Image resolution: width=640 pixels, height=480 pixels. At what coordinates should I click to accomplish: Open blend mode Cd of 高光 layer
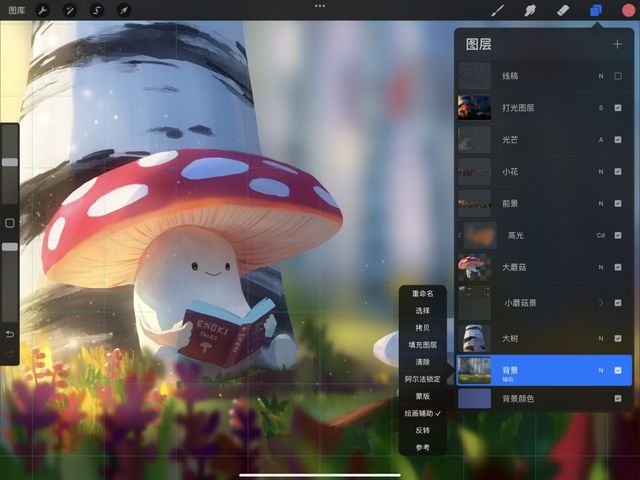point(601,235)
